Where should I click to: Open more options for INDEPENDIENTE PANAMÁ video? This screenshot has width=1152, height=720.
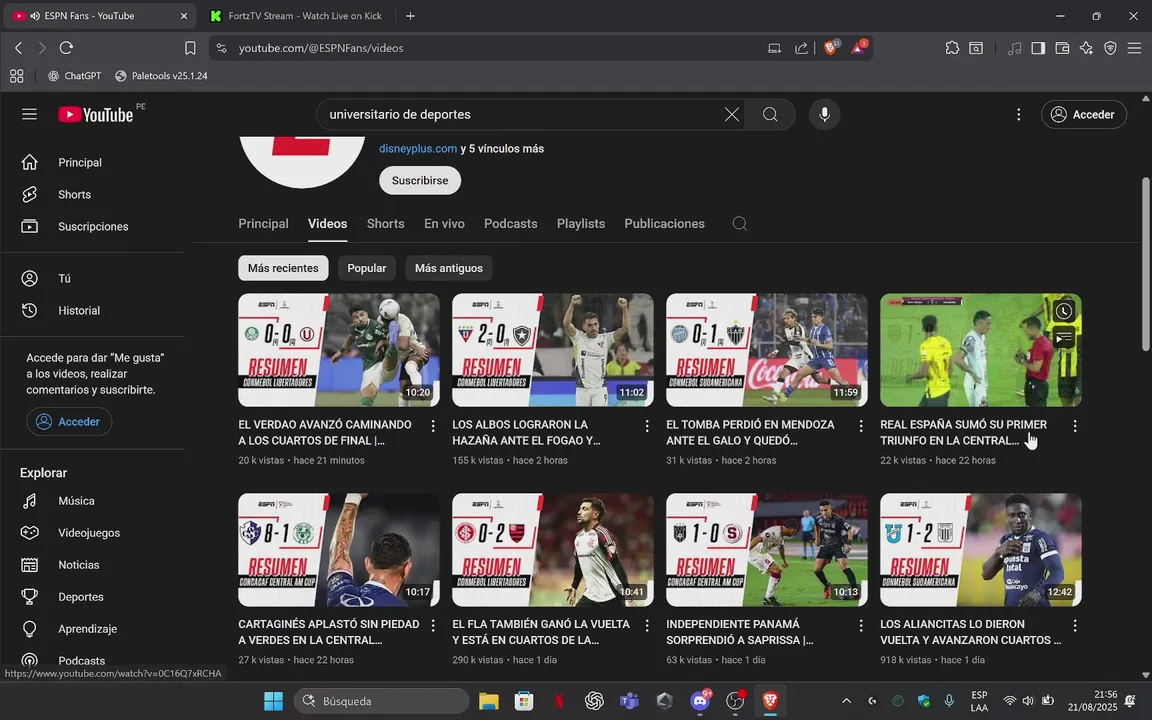(861, 625)
